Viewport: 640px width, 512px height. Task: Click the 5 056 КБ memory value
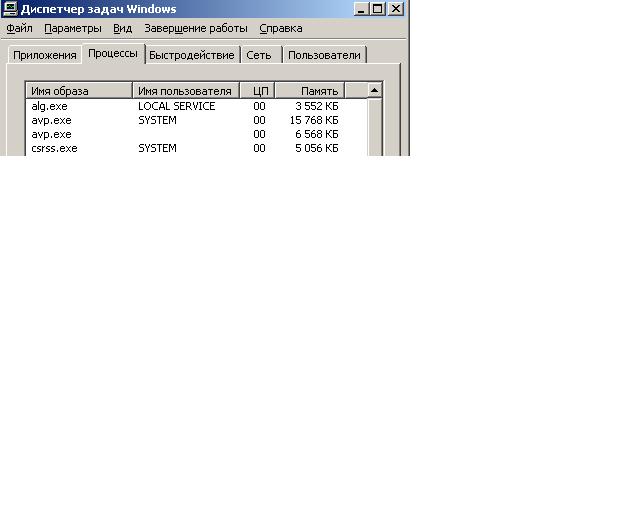point(317,148)
